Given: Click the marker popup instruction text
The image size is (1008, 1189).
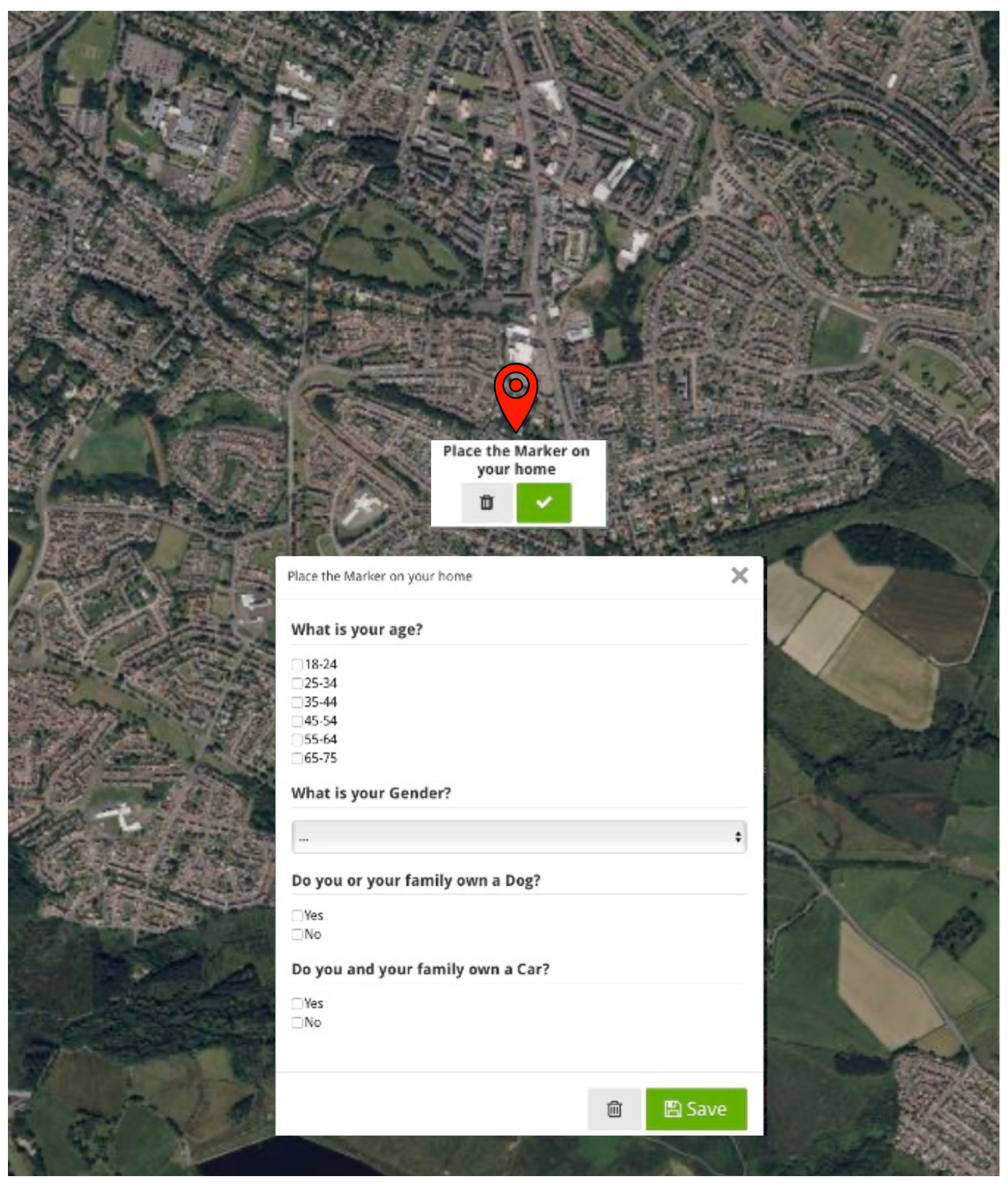Looking at the screenshot, I should point(516,460).
